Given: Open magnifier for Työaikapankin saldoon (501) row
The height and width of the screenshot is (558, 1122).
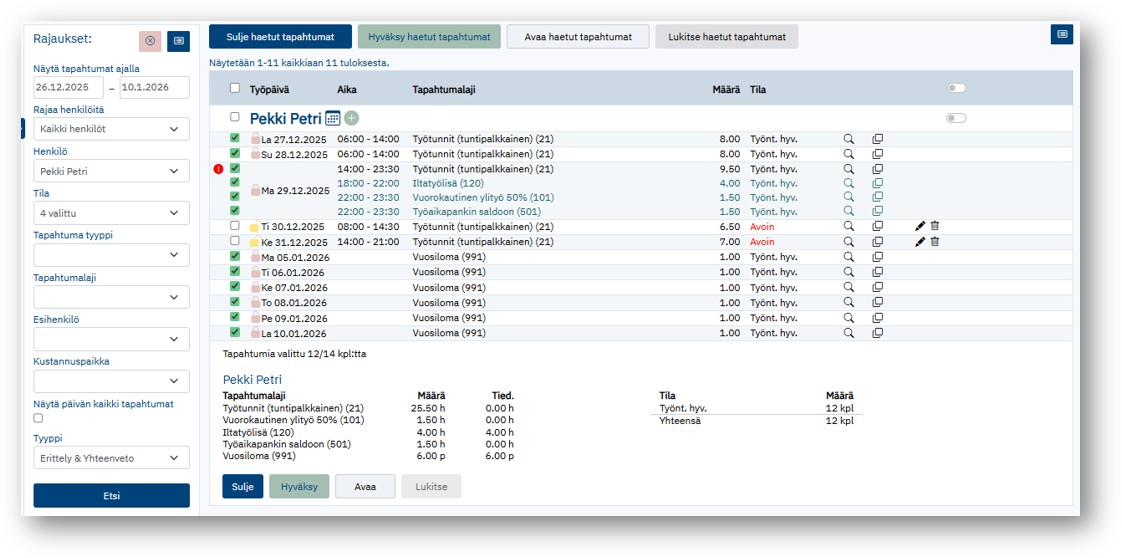Looking at the screenshot, I should (x=849, y=211).
